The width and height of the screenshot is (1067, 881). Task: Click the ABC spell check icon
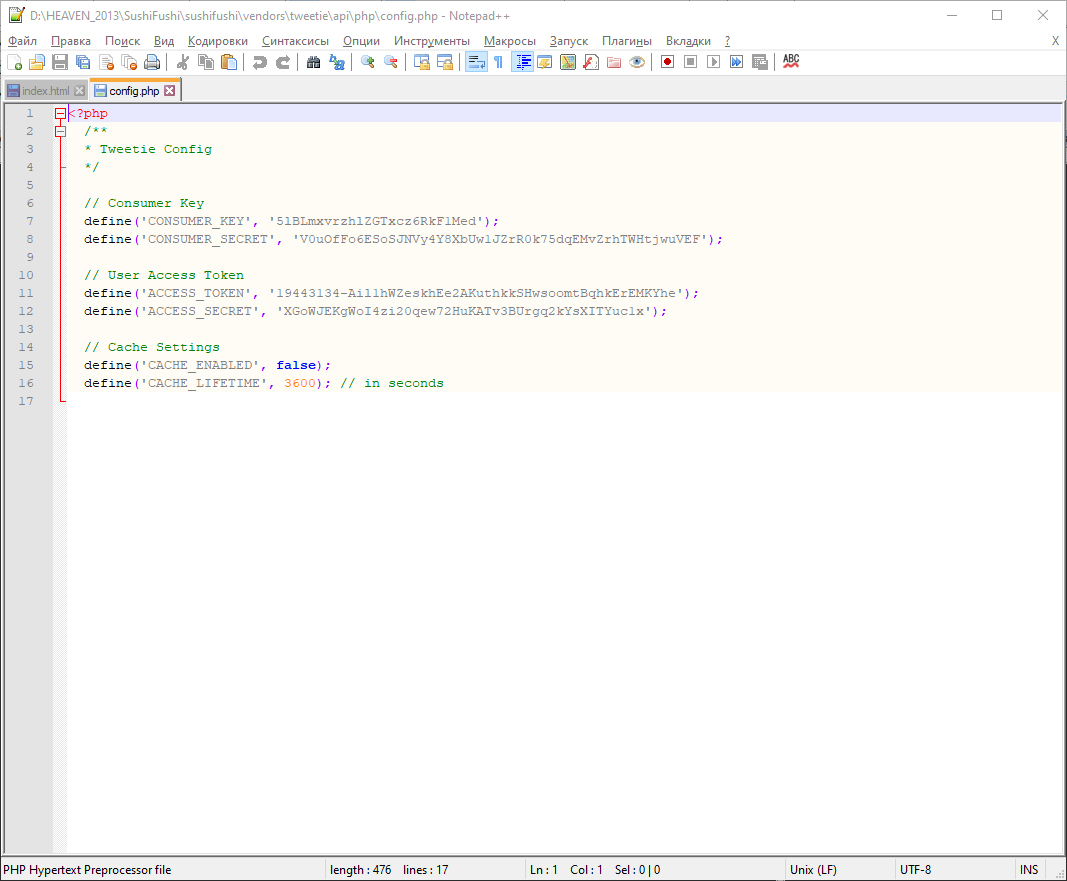pyautogui.click(x=791, y=62)
